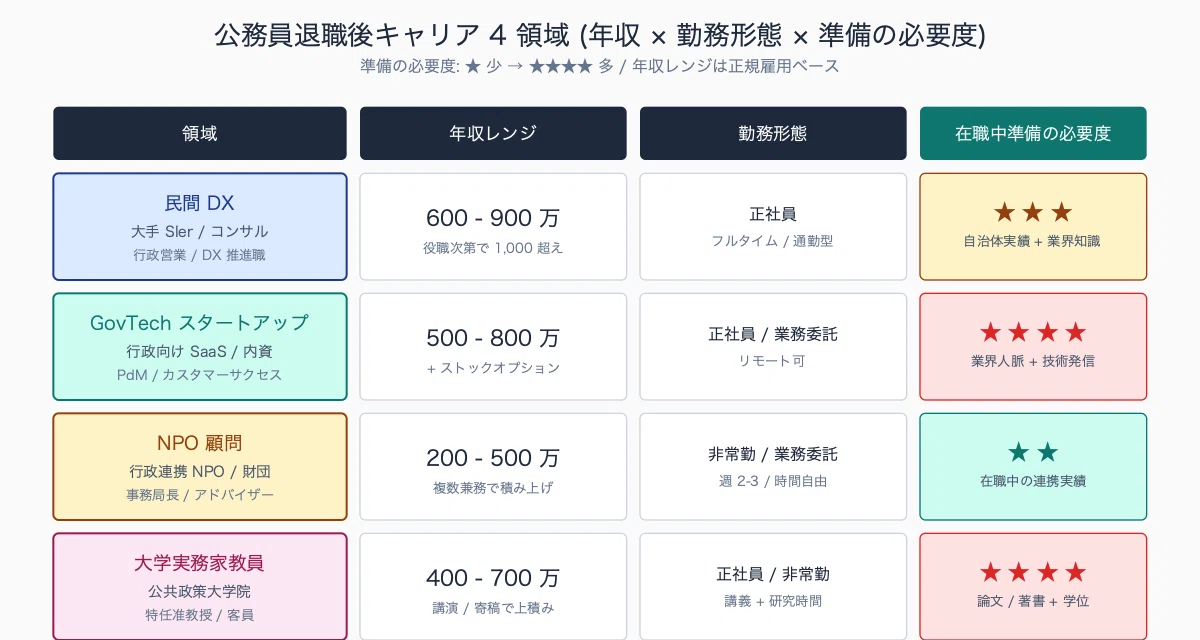Select the 正社員 / 業務委託 remote cell
Image resolution: width=1200 pixels, height=640 pixels.
773,347
